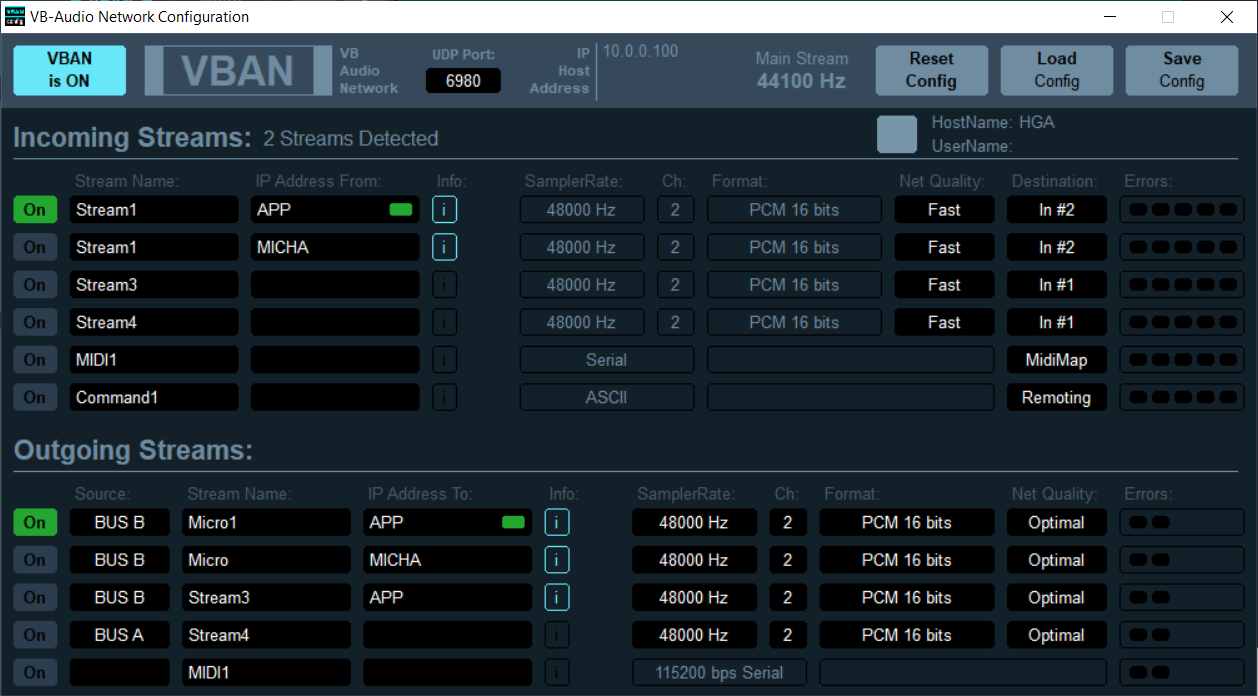Click the 10.0.0.100 host address
The image size is (1258, 696).
(640, 51)
